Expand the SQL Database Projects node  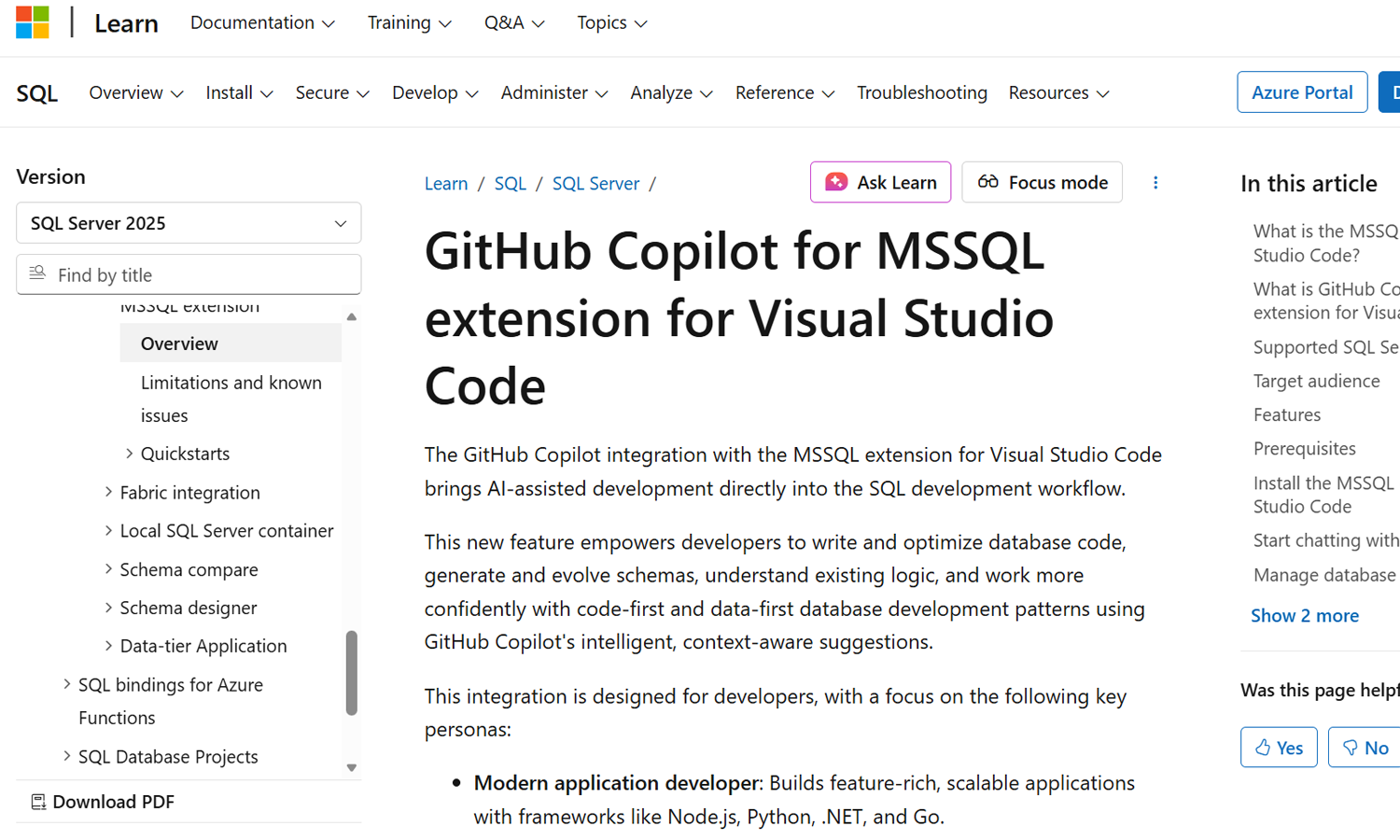click(67, 756)
